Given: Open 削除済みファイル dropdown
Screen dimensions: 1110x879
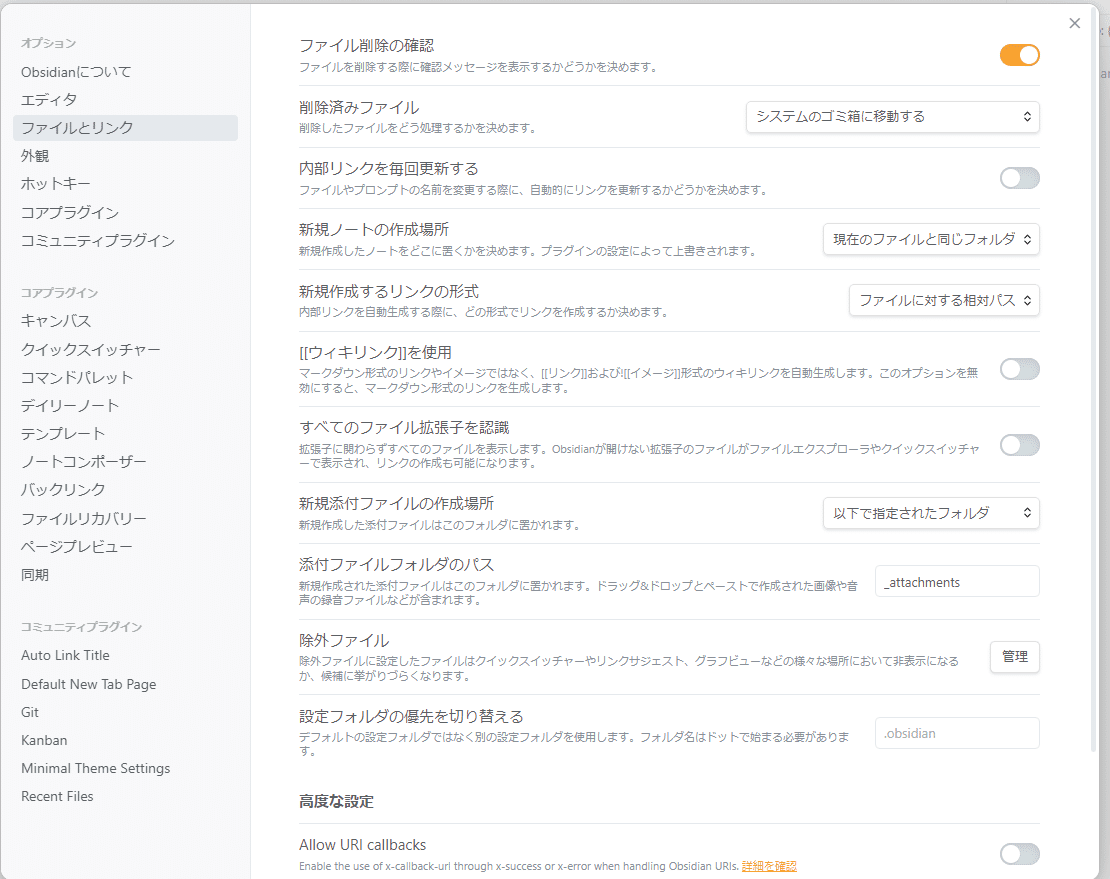Looking at the screenshot, I should click(x=893, y=117).
